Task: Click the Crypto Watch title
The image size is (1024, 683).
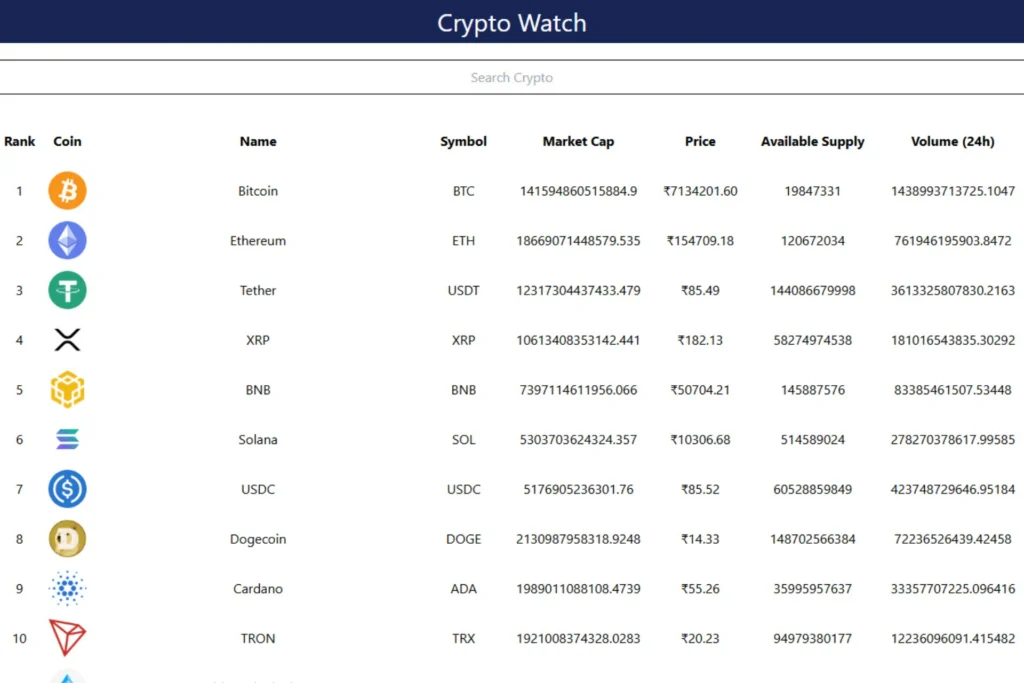Action: point(512,23)
